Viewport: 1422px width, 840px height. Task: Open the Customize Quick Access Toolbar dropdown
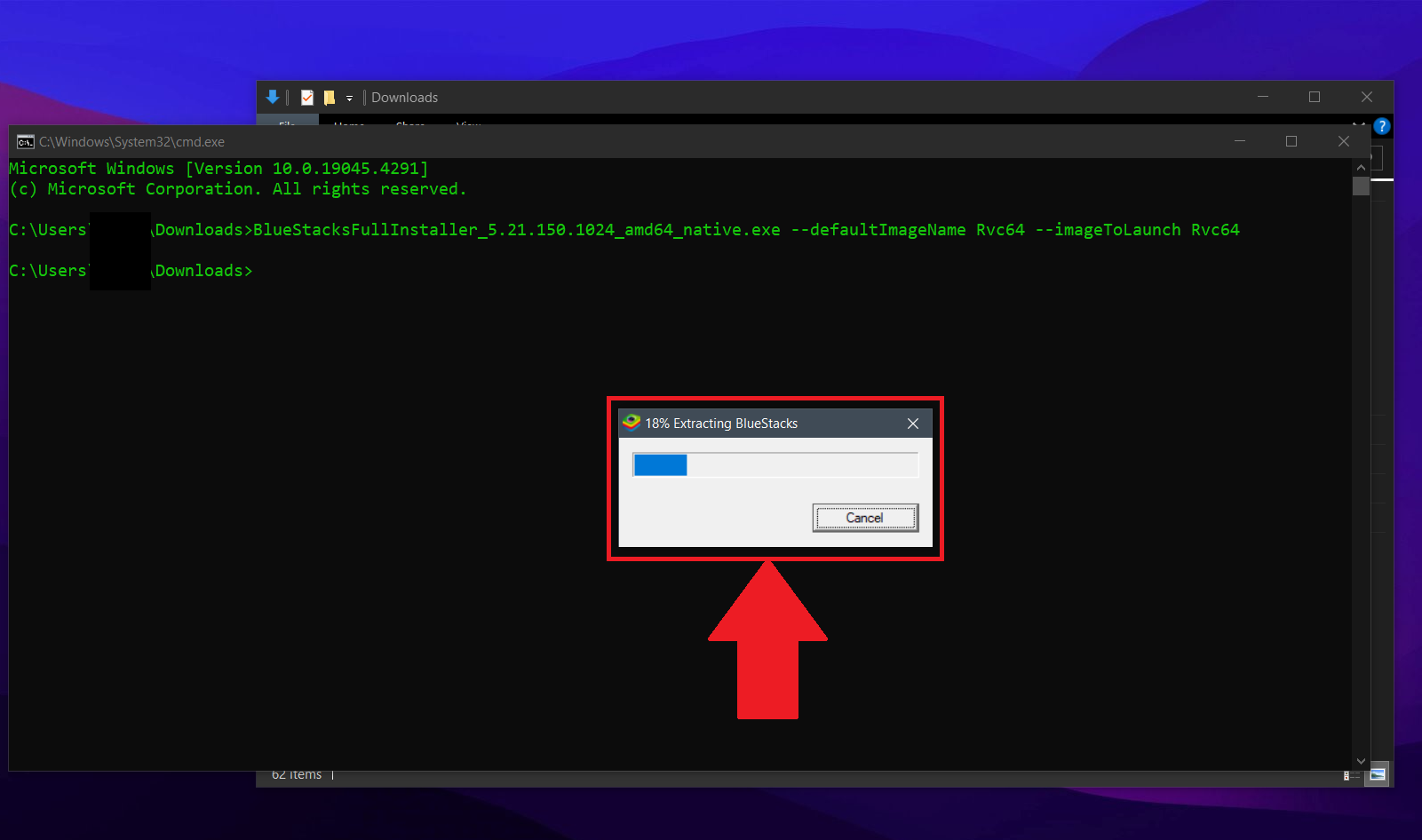[349, 98]
